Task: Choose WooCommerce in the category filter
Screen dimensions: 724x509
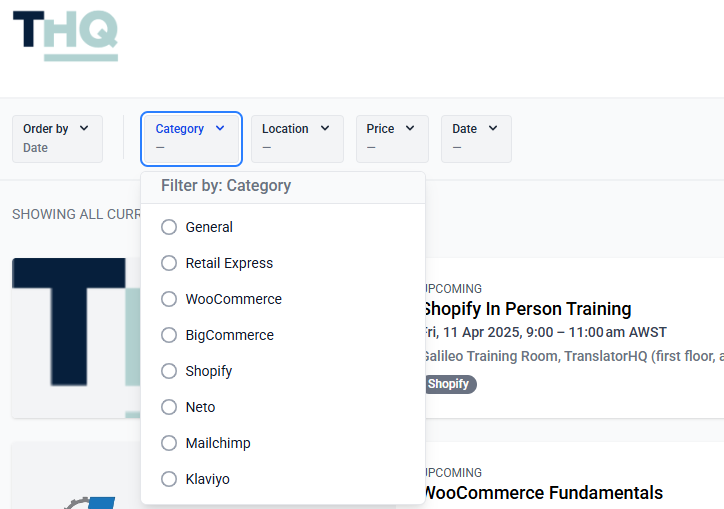Action: click(x=221, y=299)
